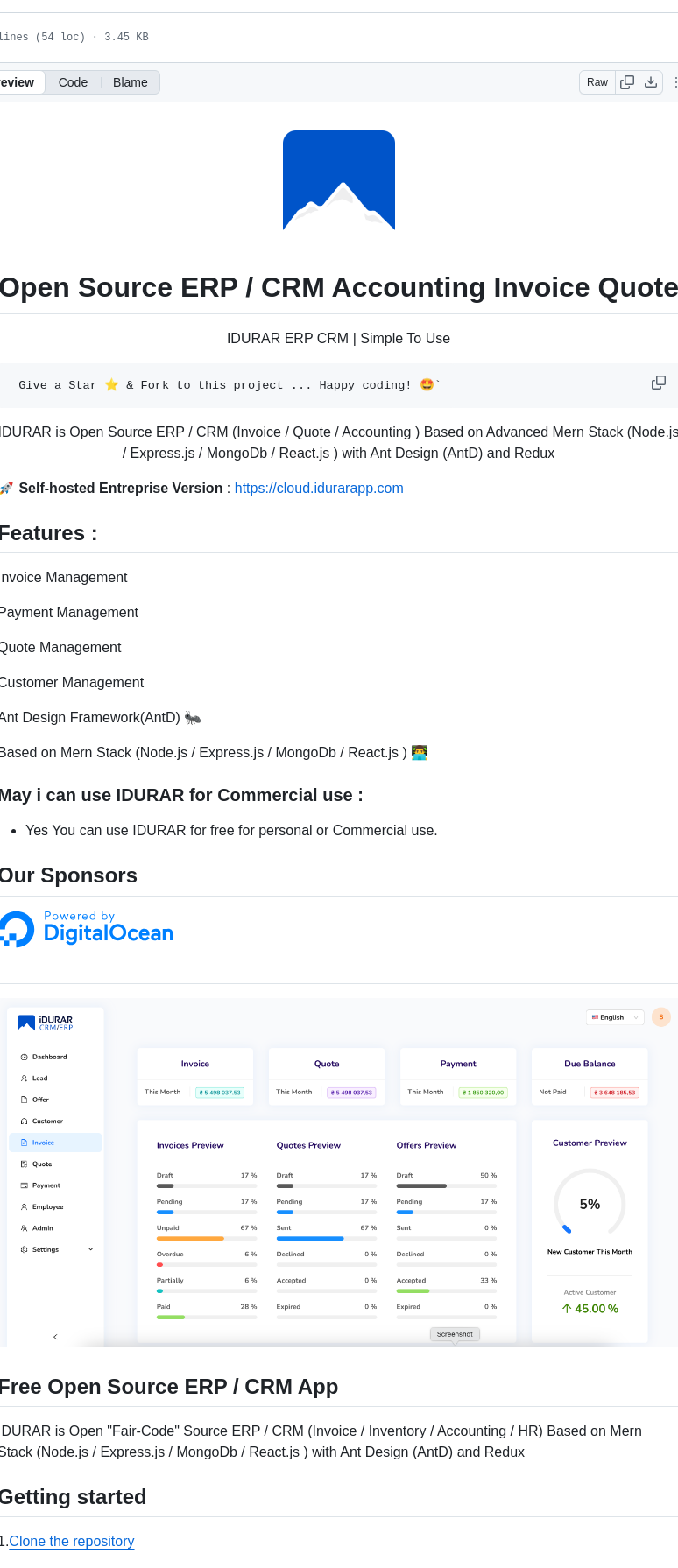Expand the Settings chevron in the screenshot sidebar
The height and width of the screenshot is (1568, 678).
click(x=90, y=1249)
